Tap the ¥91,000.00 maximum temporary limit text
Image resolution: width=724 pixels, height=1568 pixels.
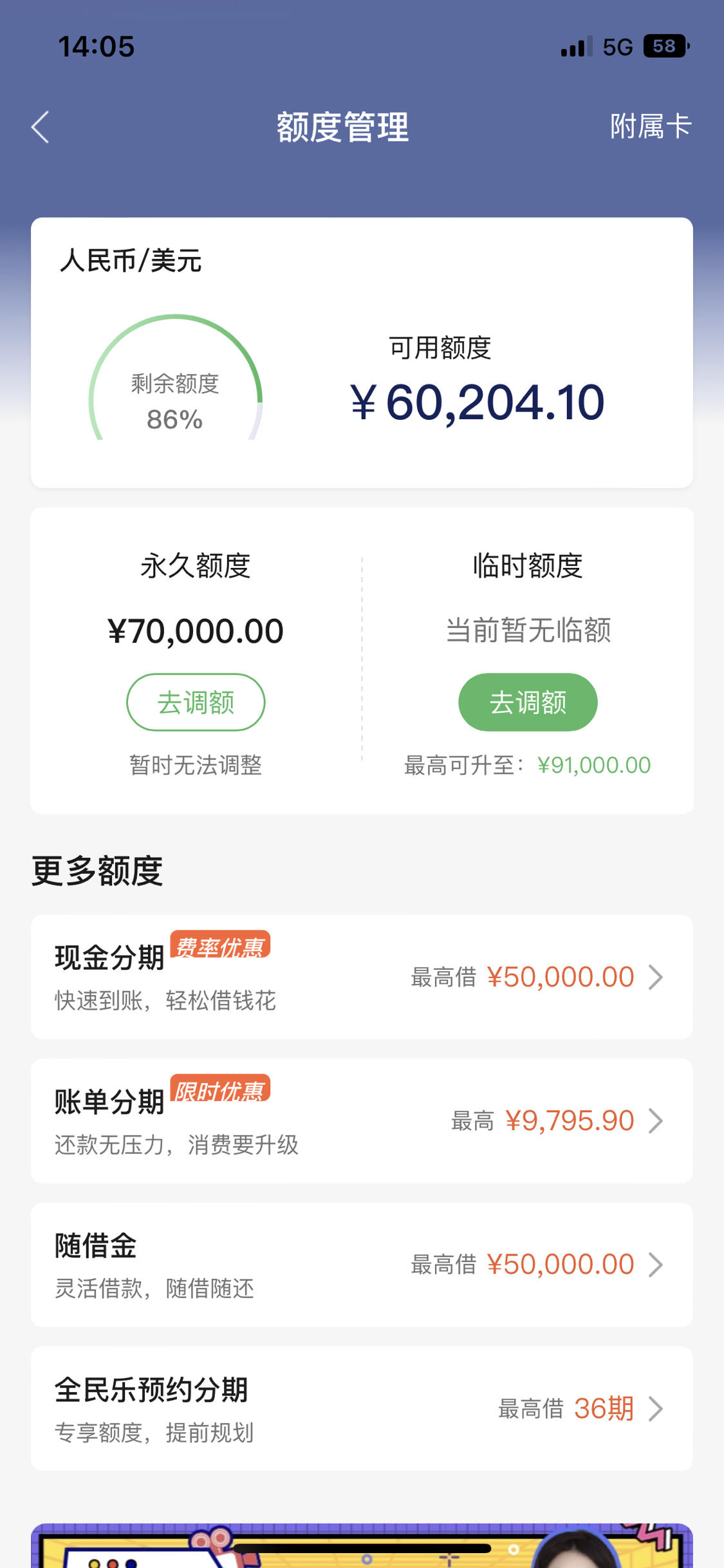(594, 765)
